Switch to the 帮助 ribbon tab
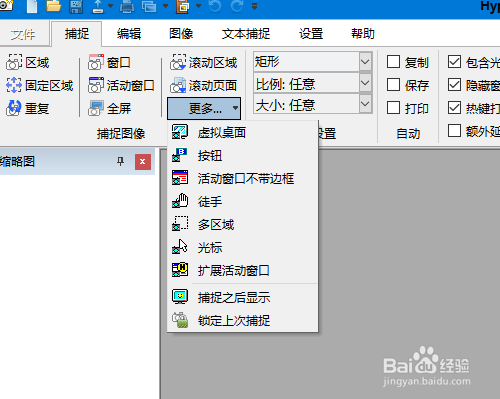This screenshot has width=500, height=399. pos(363,34)
